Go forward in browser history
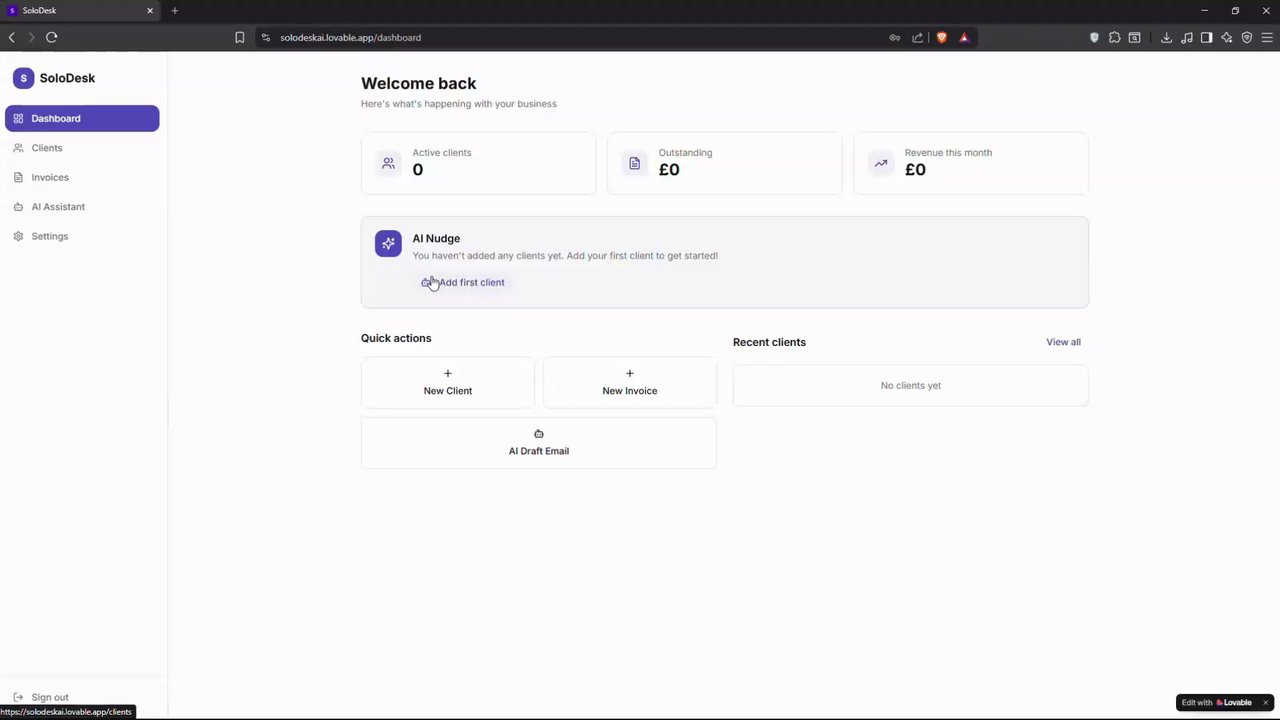The height and width of the screenshot is (720, 1280). tap(31, 37)
